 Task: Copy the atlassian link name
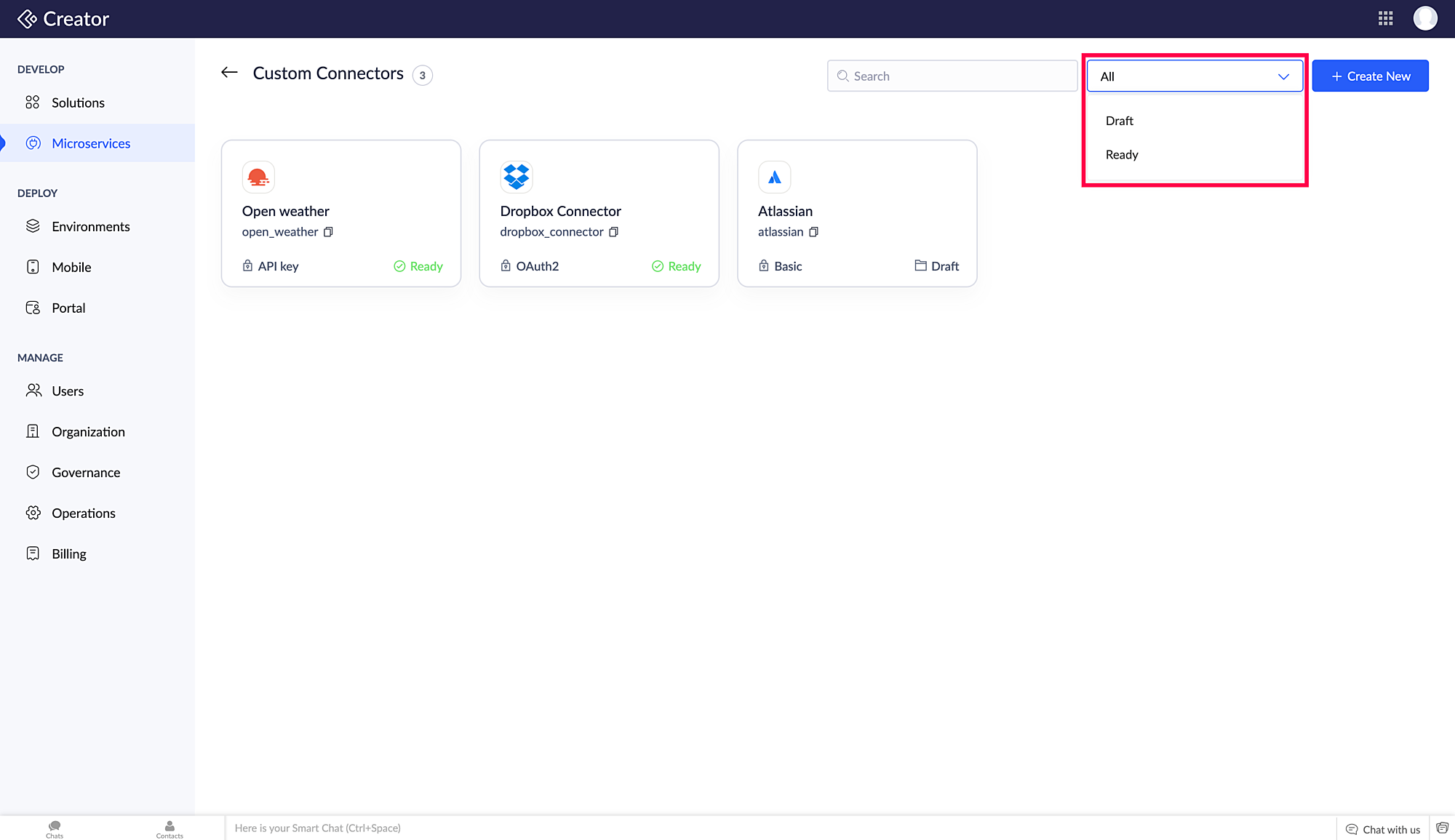coord(813,232)
